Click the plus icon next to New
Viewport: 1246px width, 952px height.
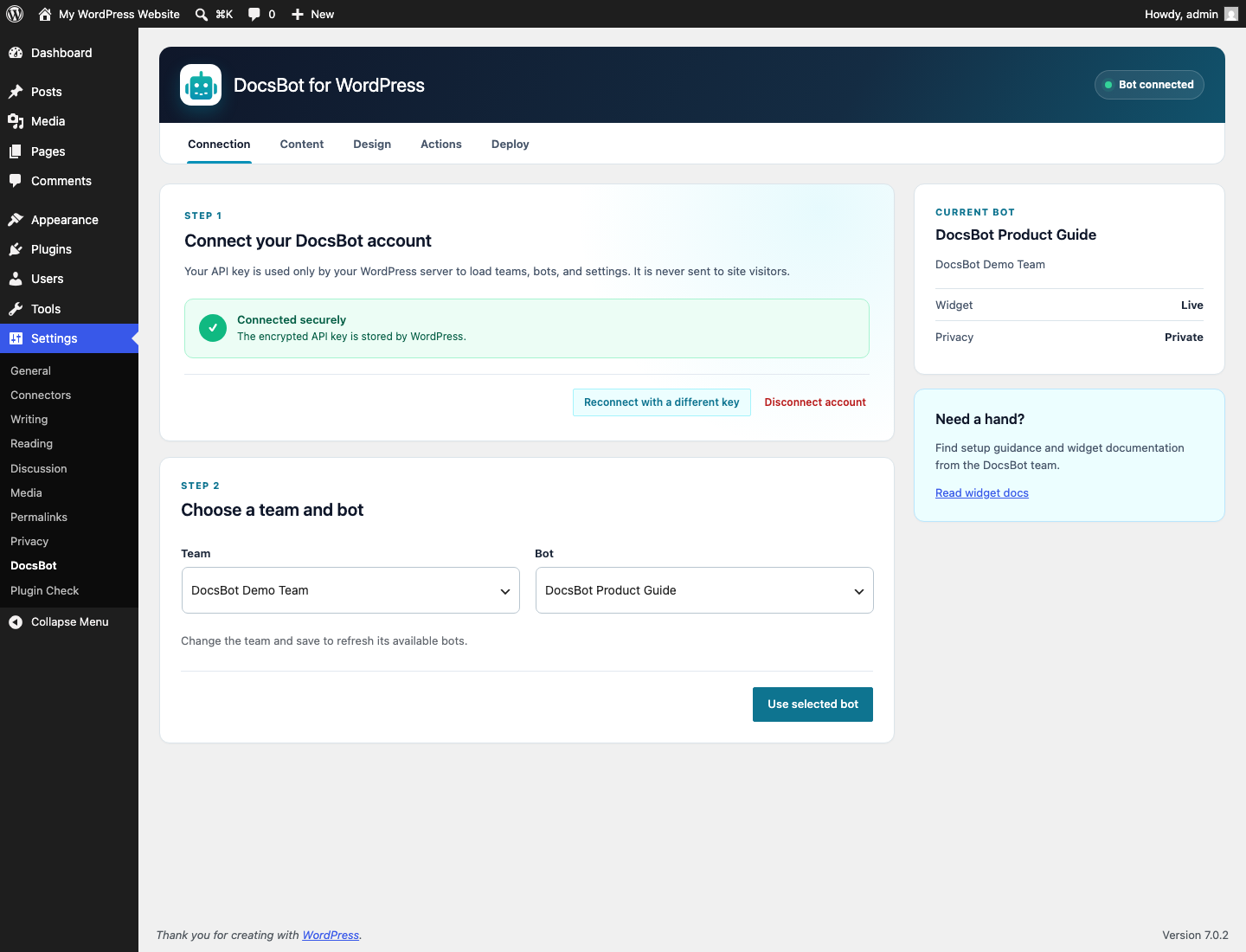[x=298, y=14]
